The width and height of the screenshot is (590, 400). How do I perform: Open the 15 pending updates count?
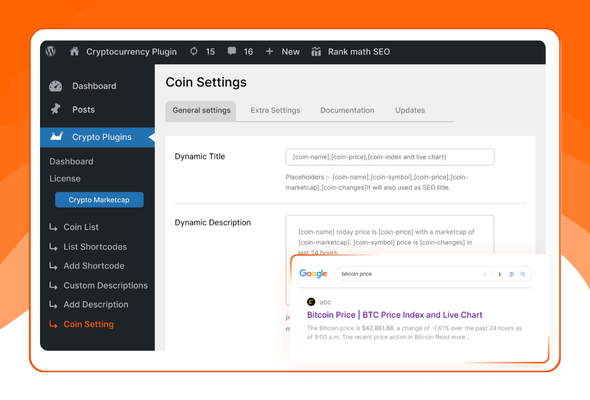(210, 52)
